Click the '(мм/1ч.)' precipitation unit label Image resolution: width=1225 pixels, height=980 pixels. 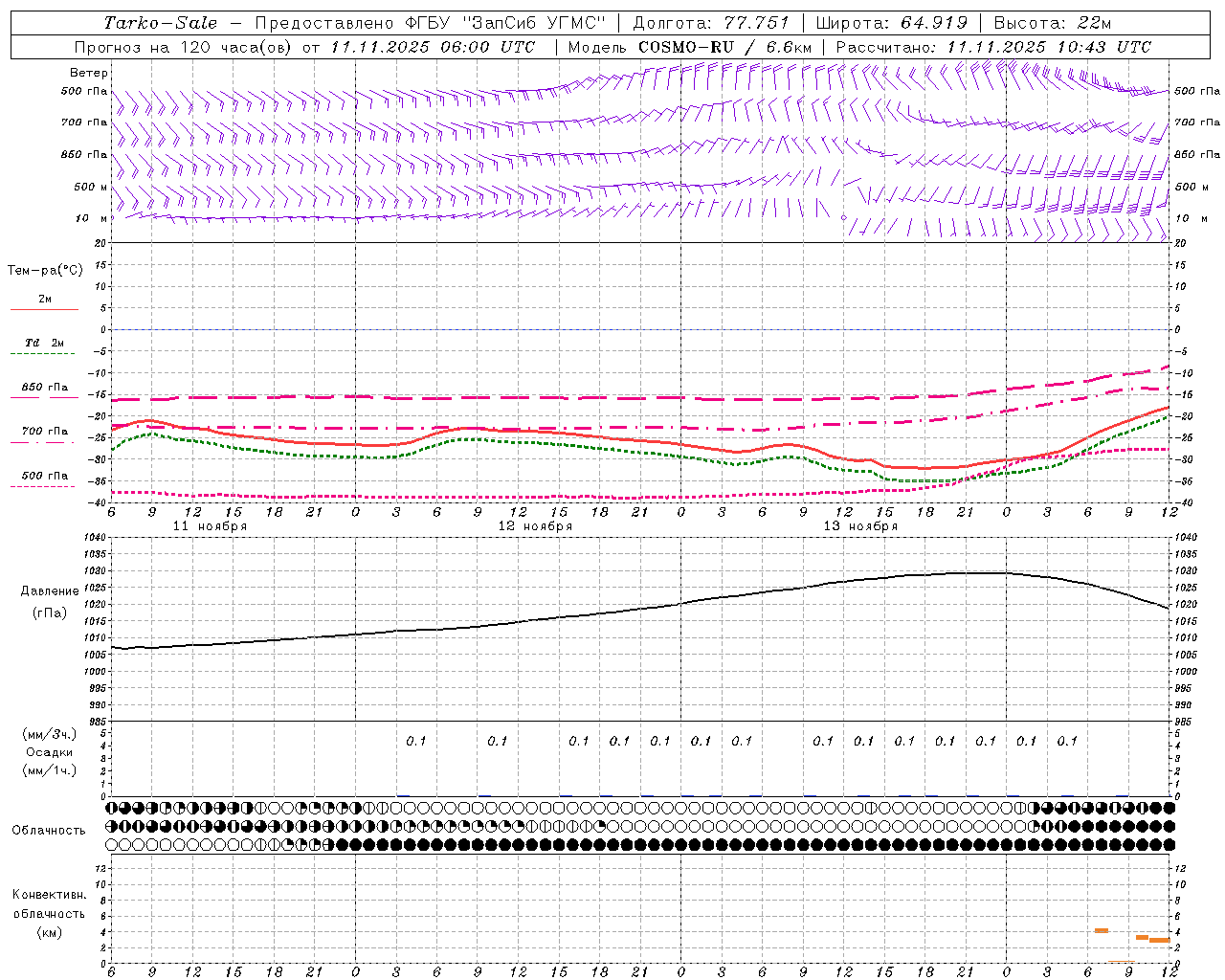pos(50,770)
